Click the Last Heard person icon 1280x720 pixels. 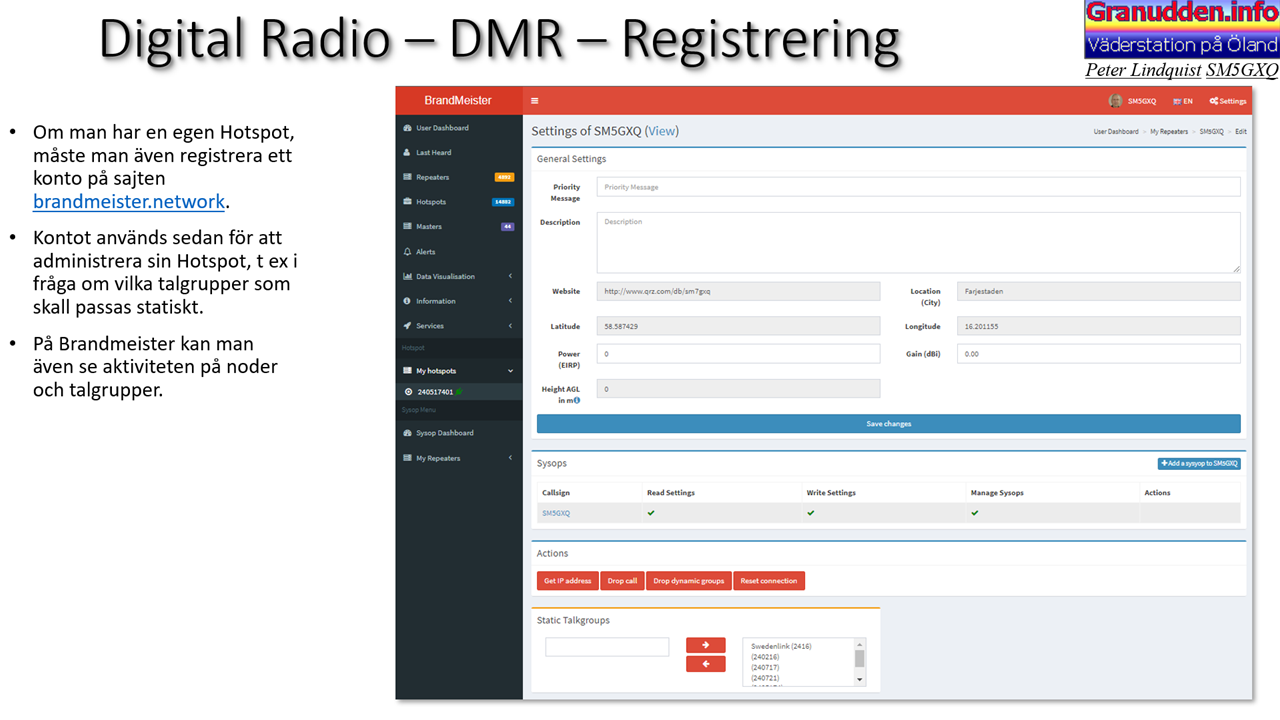pyautogui.click(x=407, y=153)
